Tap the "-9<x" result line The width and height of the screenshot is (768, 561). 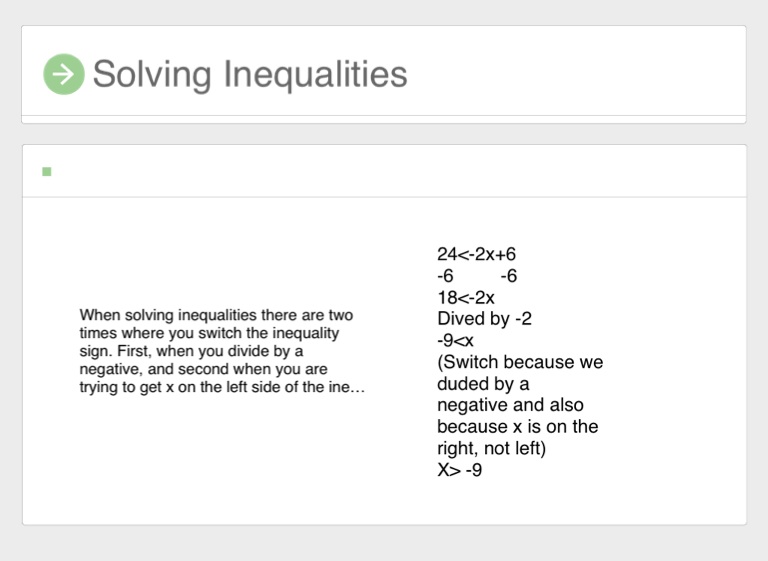click(x=456, y=341)
